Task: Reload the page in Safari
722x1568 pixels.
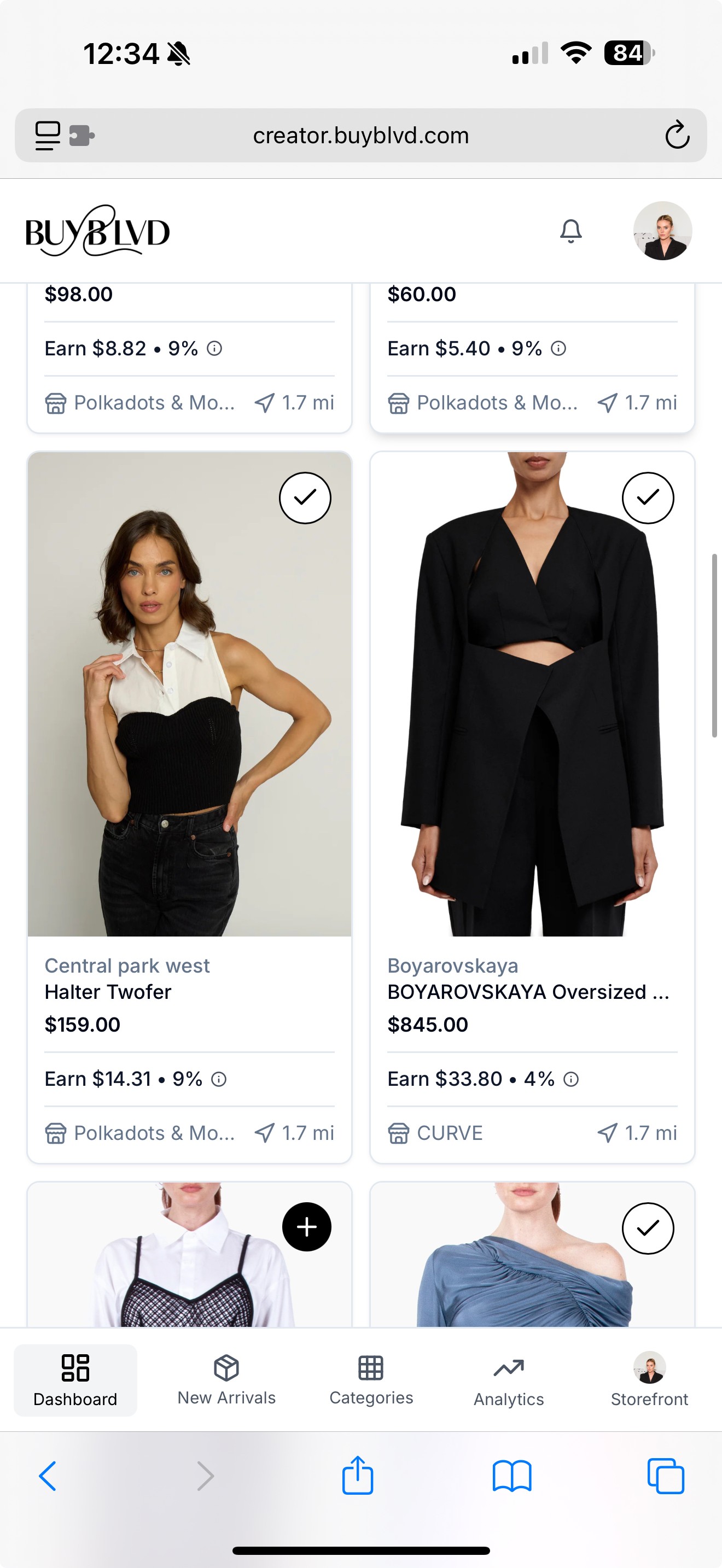Action: pos(677,135)
